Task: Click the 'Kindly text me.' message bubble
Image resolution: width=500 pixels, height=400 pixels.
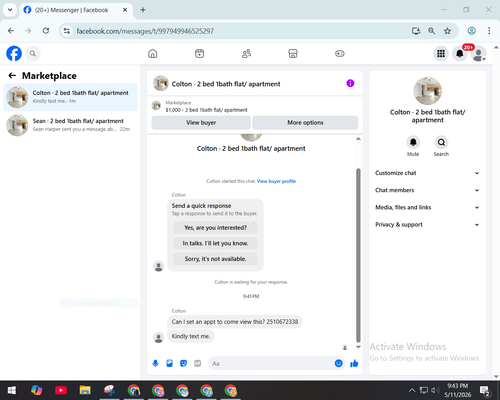Action: click(191, 336)
